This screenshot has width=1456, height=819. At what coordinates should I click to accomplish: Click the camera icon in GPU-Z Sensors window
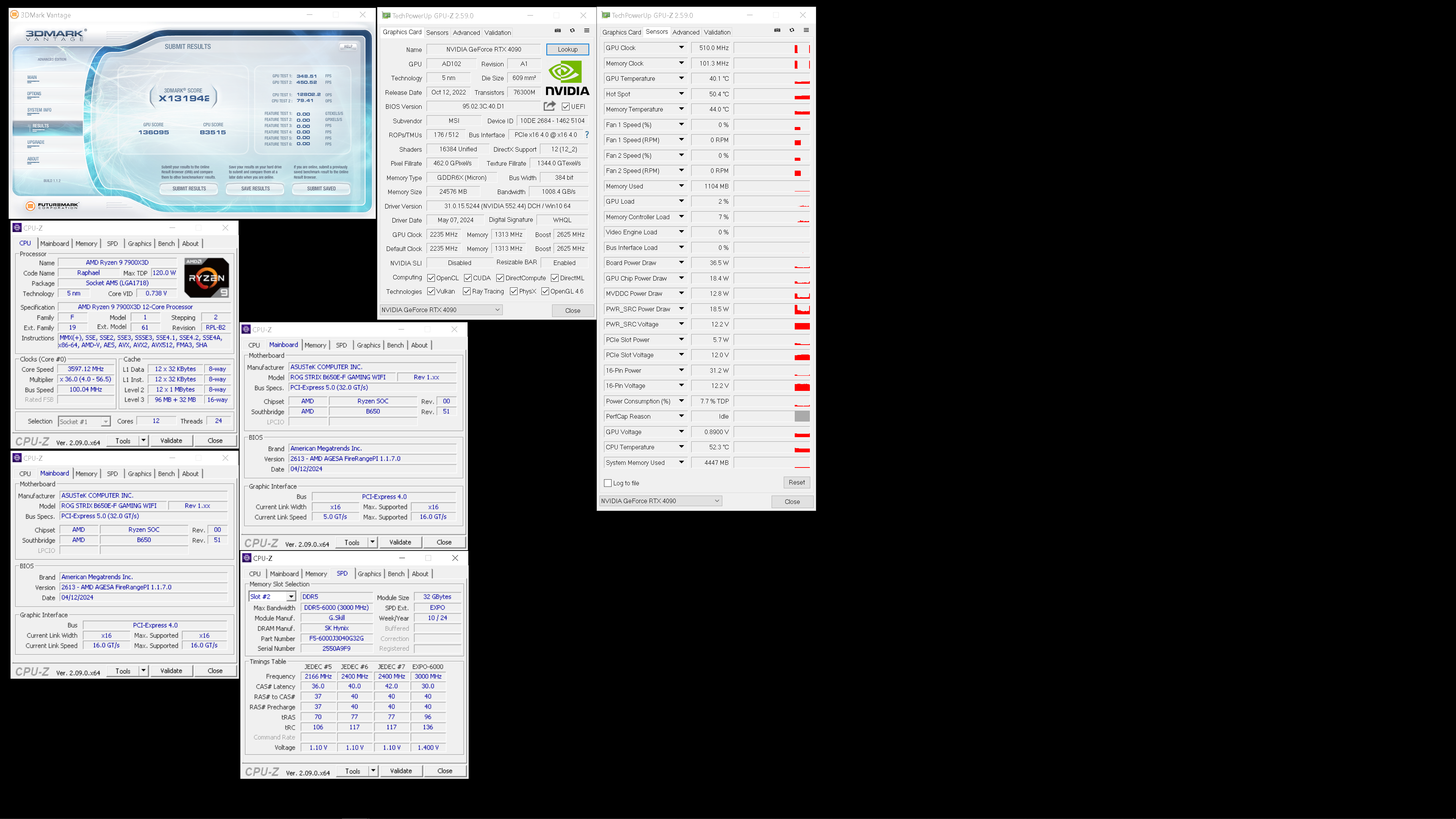(x=777, y=30)
